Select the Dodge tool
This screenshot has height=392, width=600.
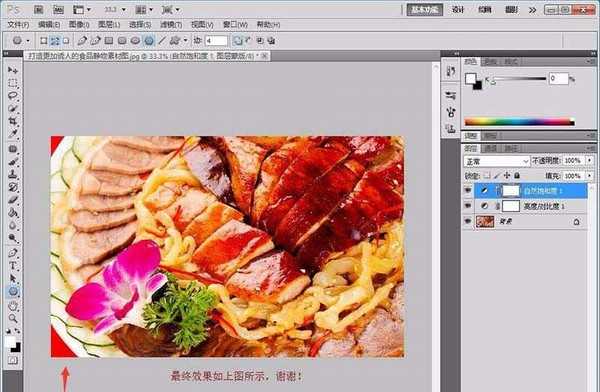[13, 238]
